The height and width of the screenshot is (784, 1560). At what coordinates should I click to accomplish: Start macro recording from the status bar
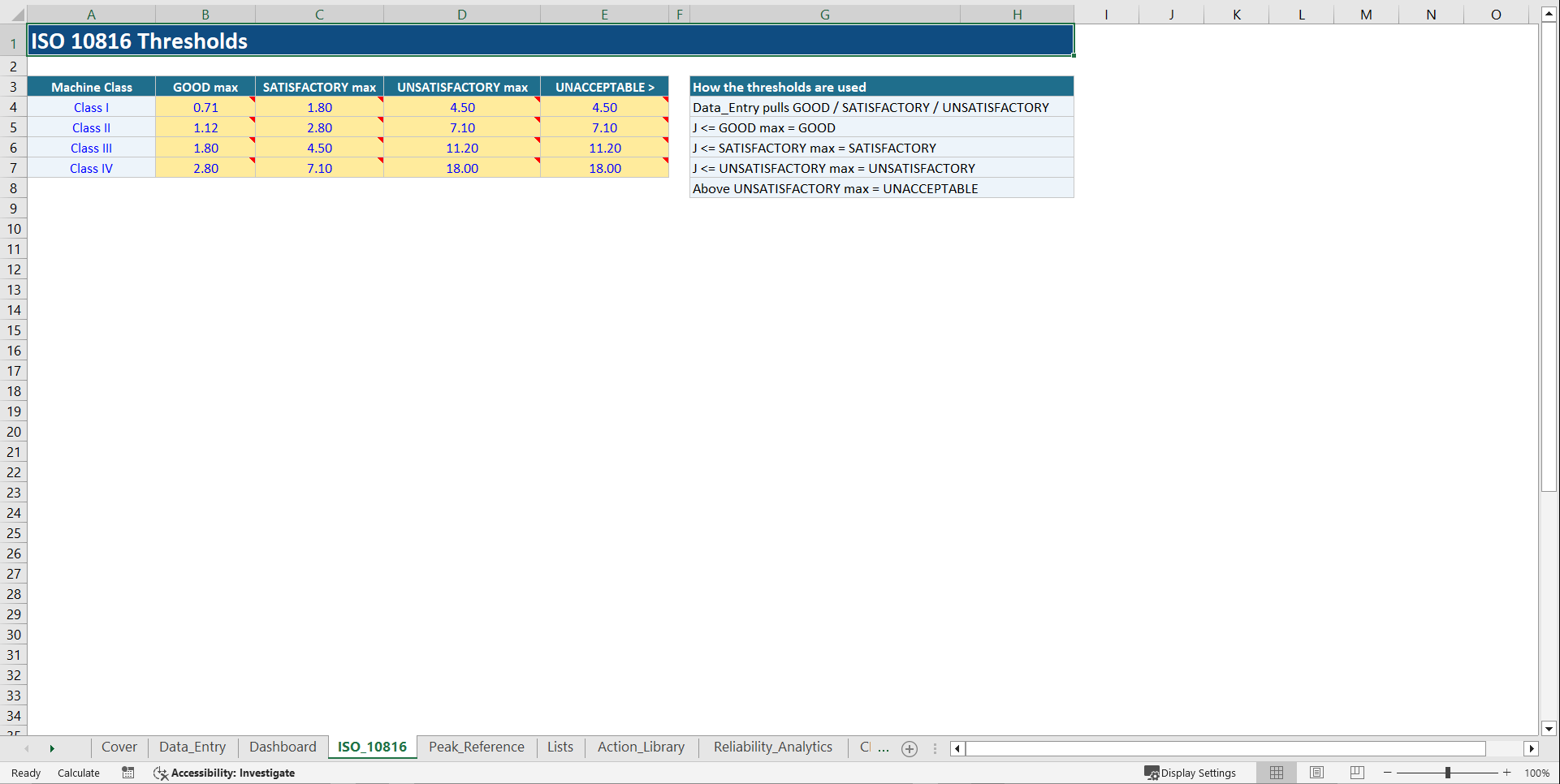pyautogui.click(x=127, y=773)
